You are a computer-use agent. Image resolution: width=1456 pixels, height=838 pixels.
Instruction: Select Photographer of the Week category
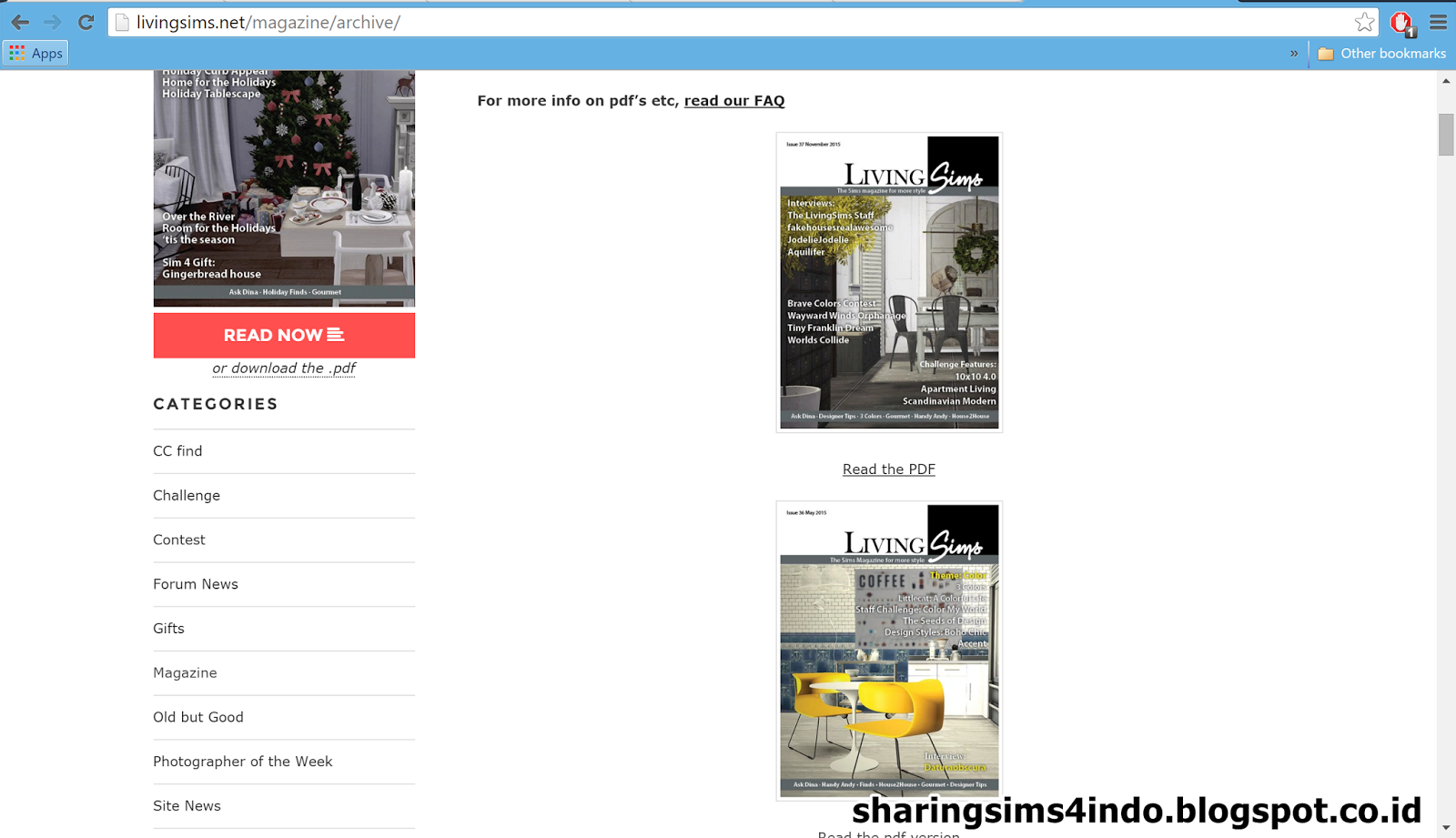[x=243, y=762]
